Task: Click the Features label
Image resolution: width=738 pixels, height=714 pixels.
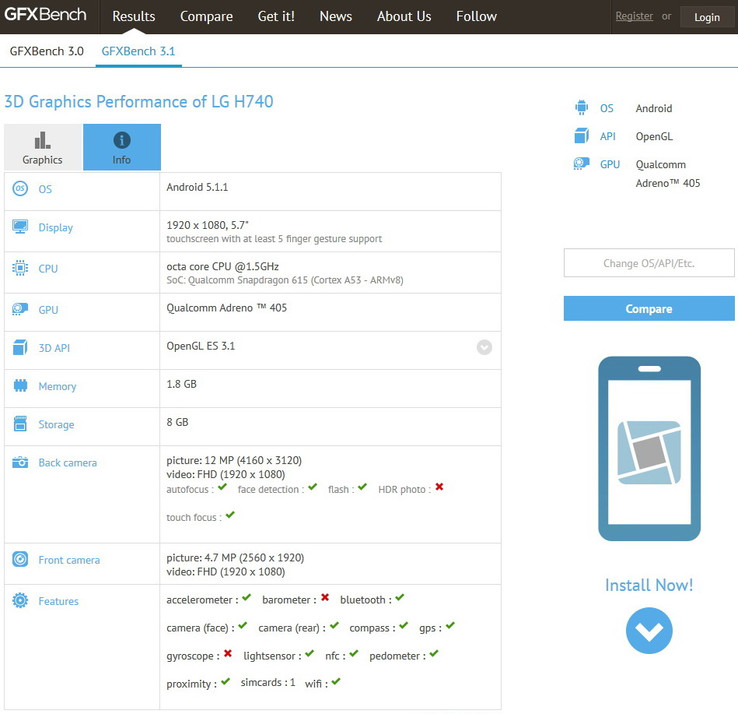Action: click(58, 602)
